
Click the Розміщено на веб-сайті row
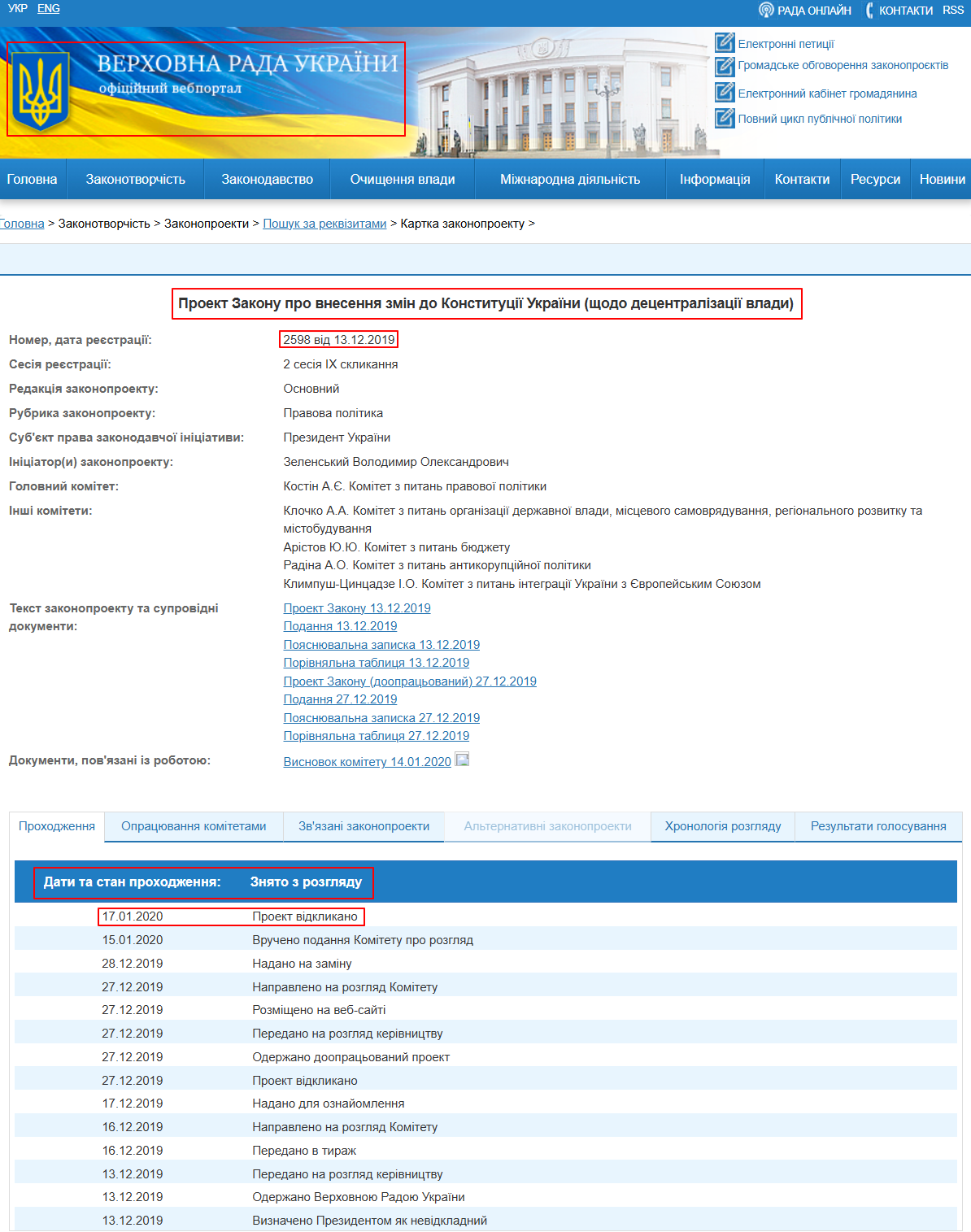pyautogui.click(x=485, y=1010)
